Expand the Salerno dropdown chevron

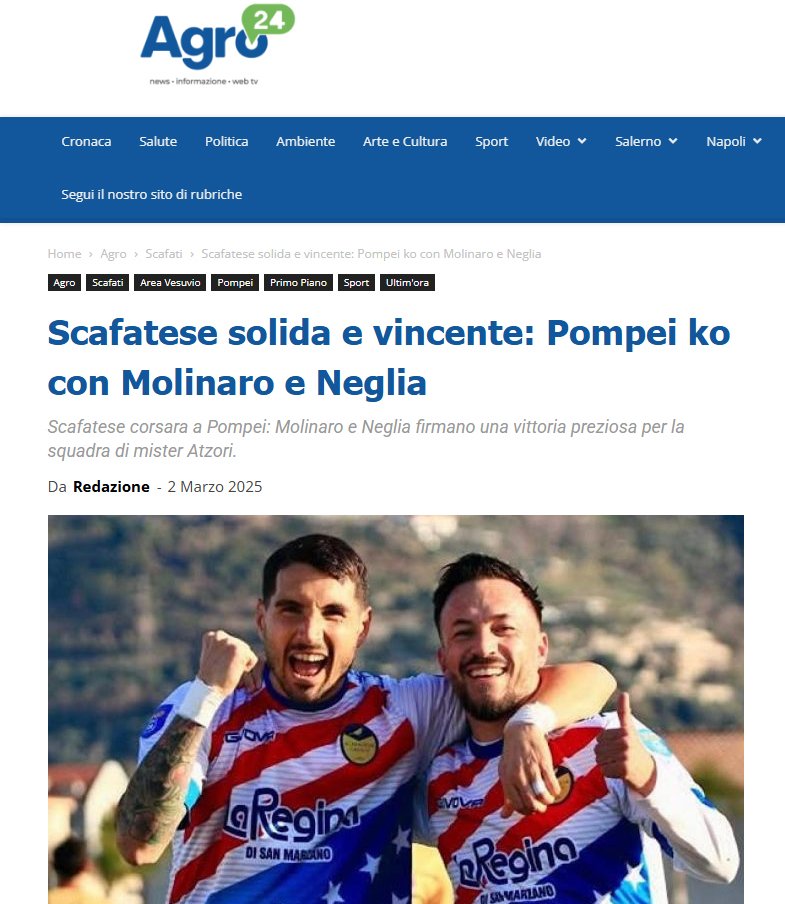pos(673,141)
